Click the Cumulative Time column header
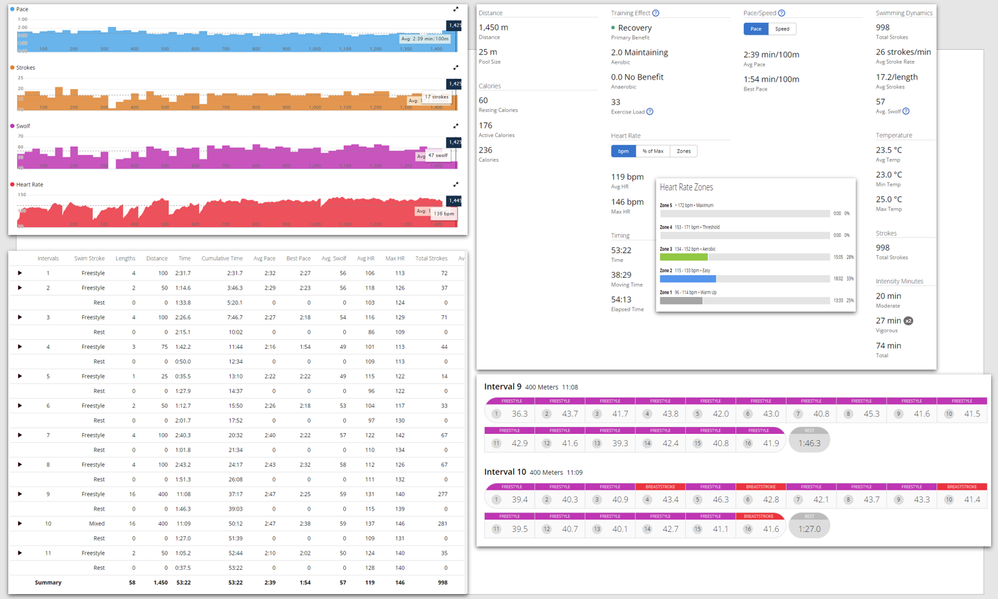The image size is (998, 599). tap(222, 258)
